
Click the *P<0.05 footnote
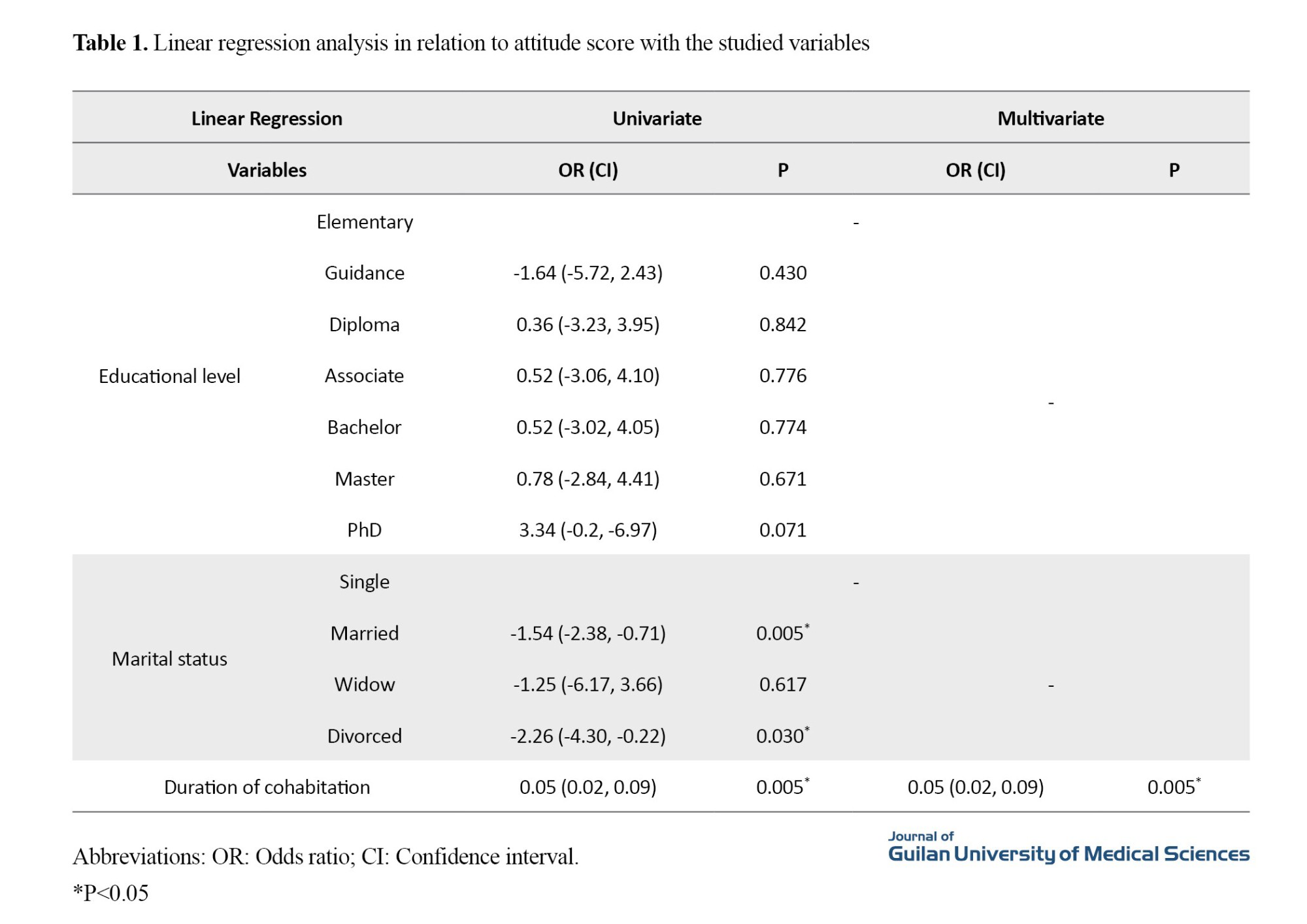click(110, 893)
